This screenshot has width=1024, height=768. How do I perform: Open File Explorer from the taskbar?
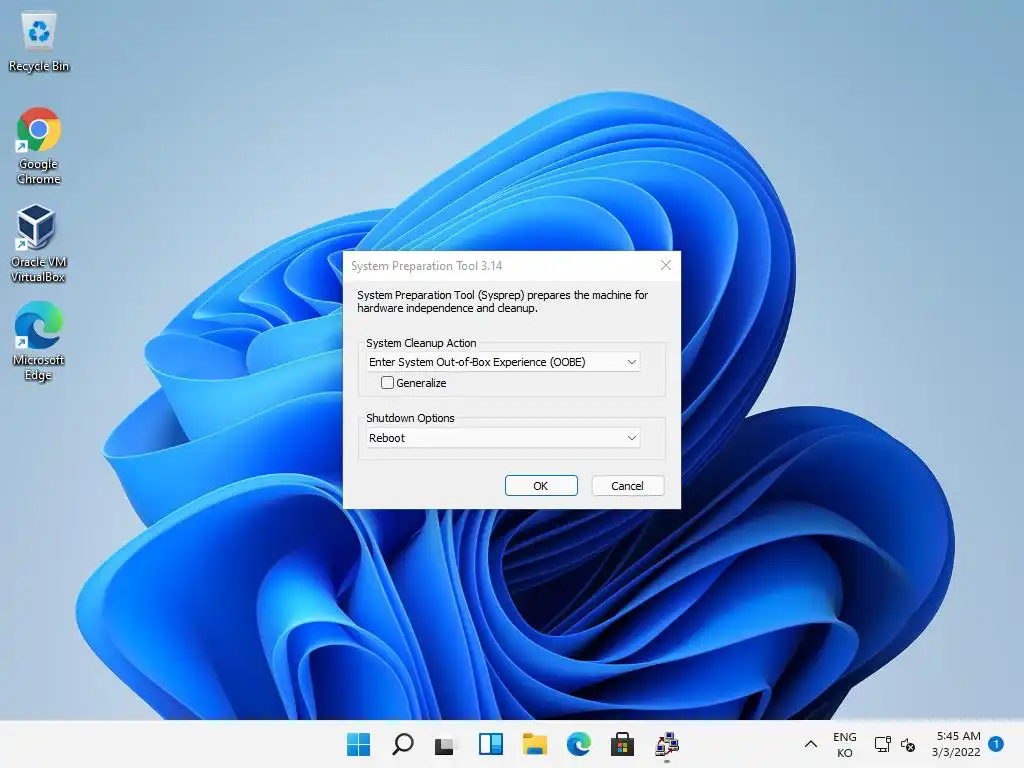coord(535,744)
